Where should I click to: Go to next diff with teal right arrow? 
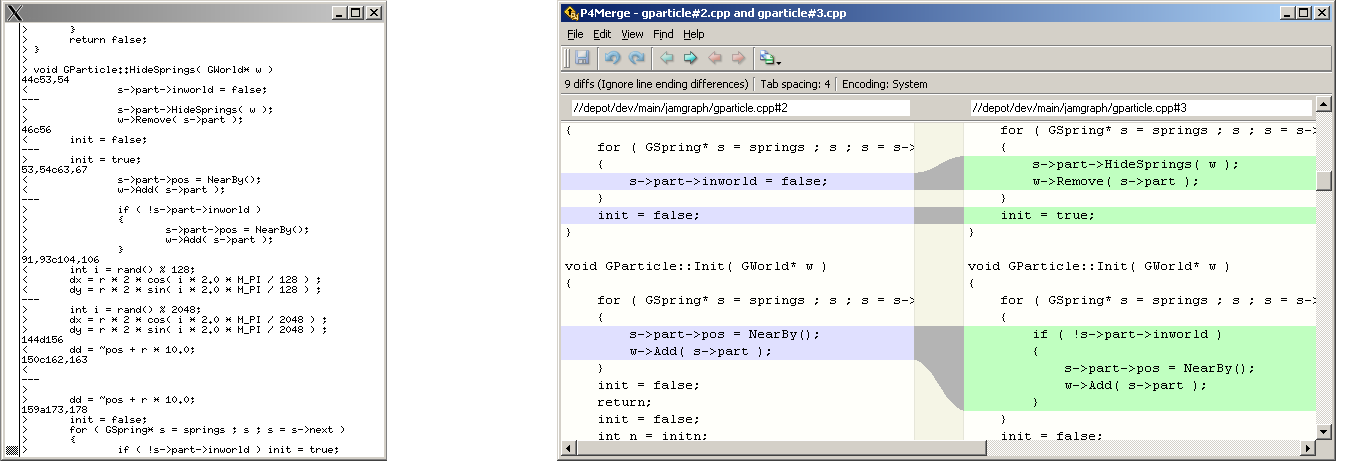pos(690,58)
